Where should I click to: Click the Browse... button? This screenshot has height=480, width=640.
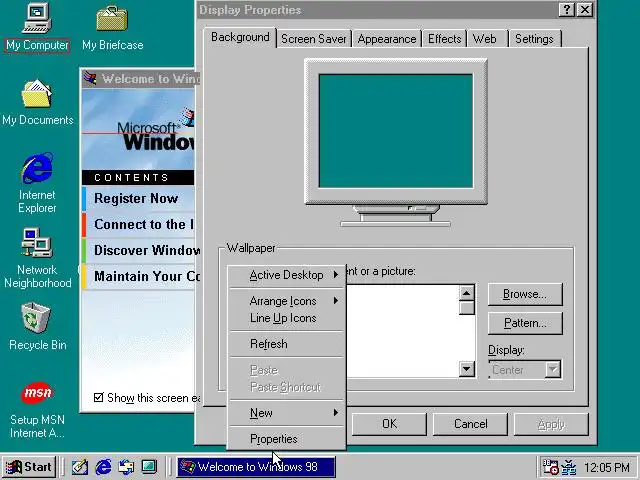pyautogui.click(x=525, y=294)
